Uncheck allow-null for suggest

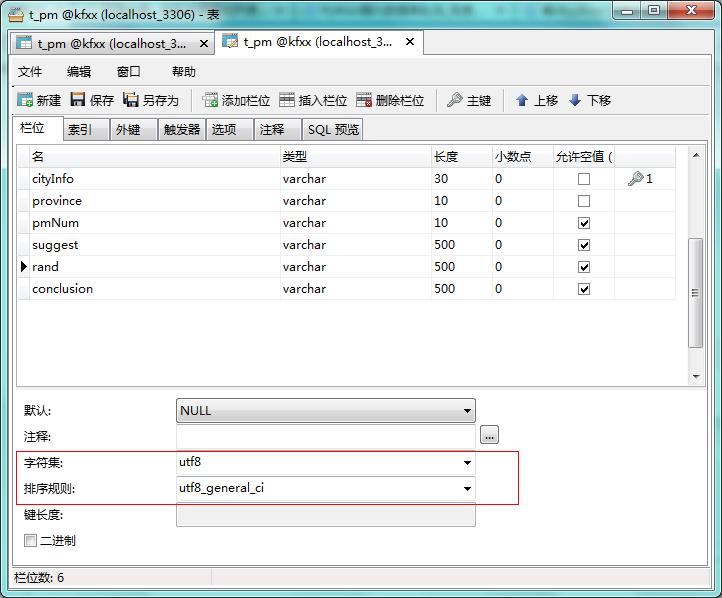point(584,245)
